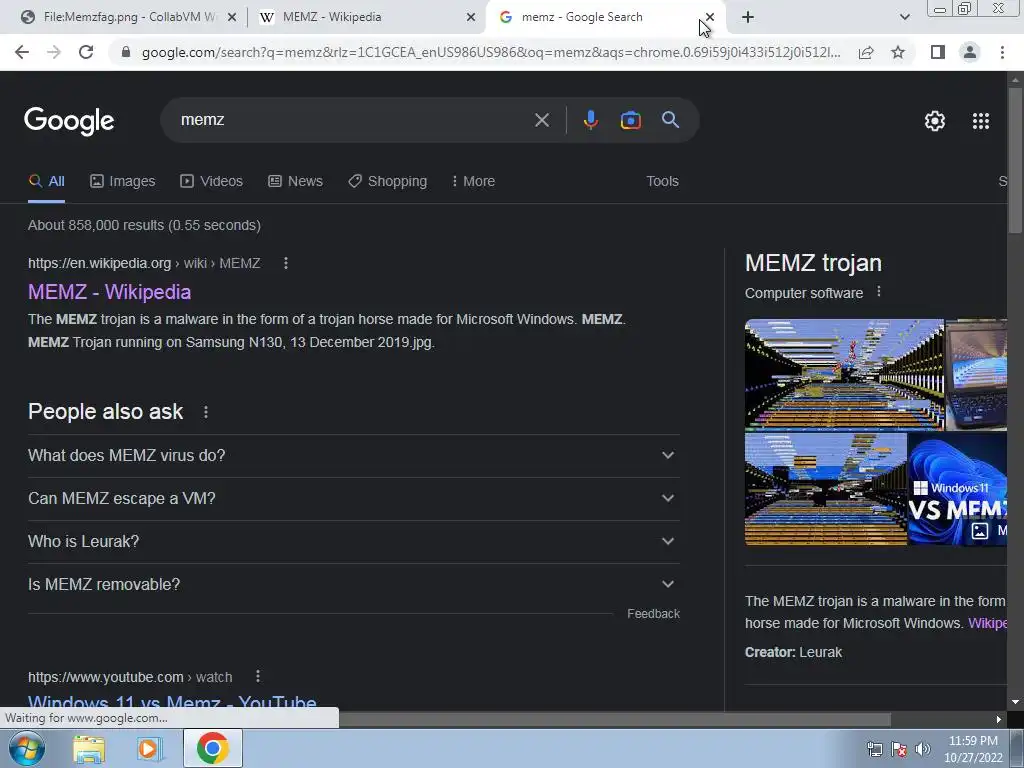
Task: Open the Windows Start menu
Action: pyautogui.click(x=27, y=748)
